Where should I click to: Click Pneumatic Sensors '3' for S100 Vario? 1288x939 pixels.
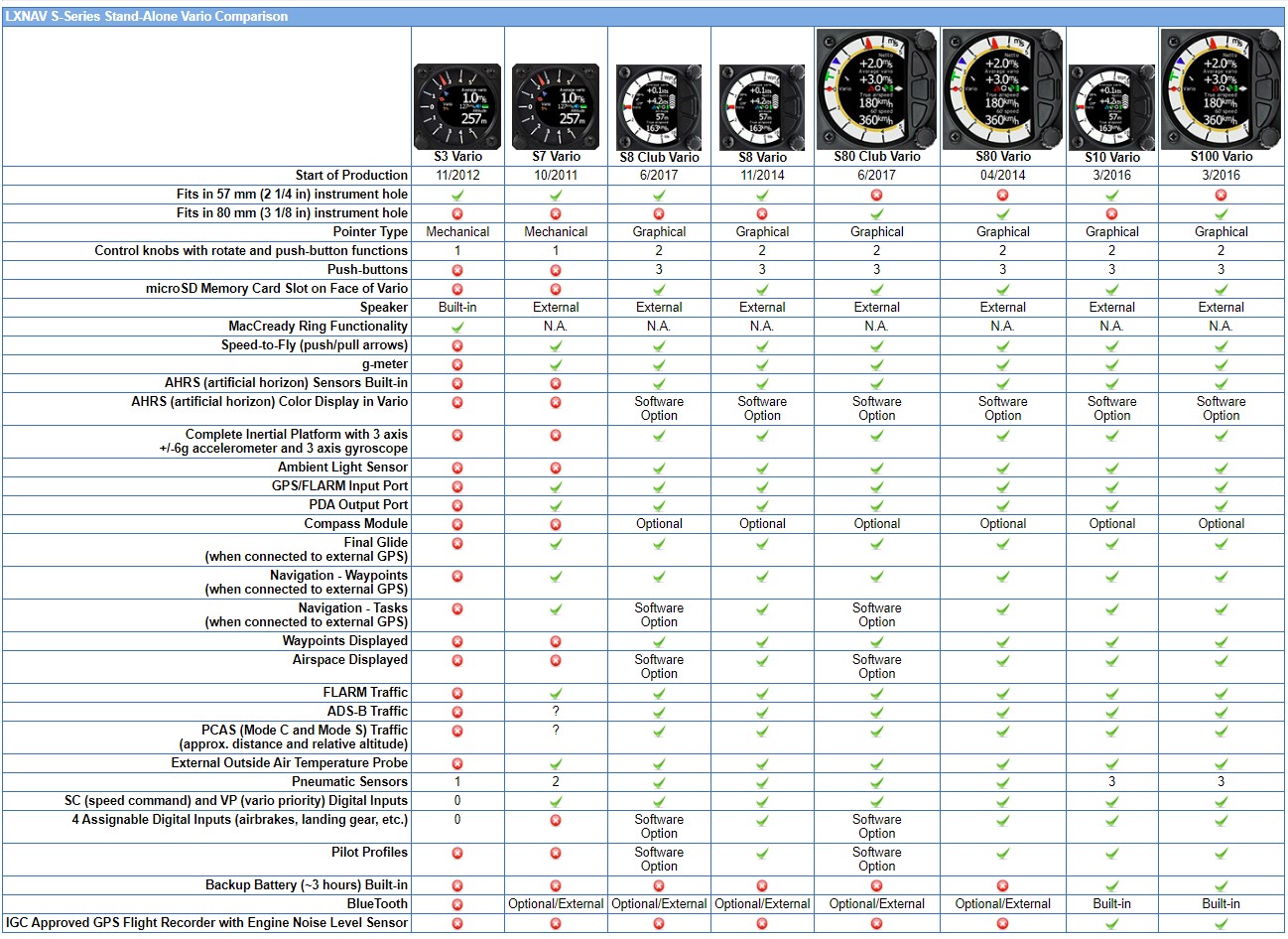(x=1221, y=782)
